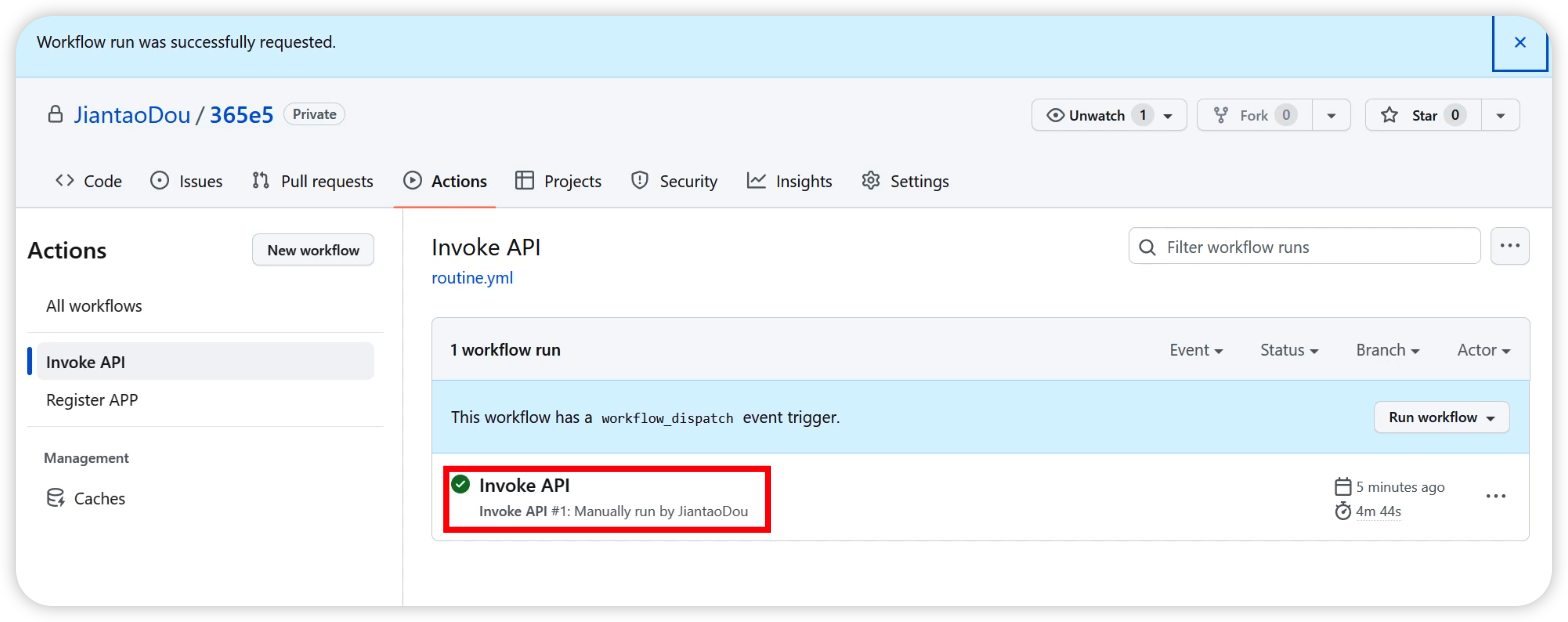Screen dimensions: 1568x622
Task: Click the New workflow button
Action: (x=313, y=250)
